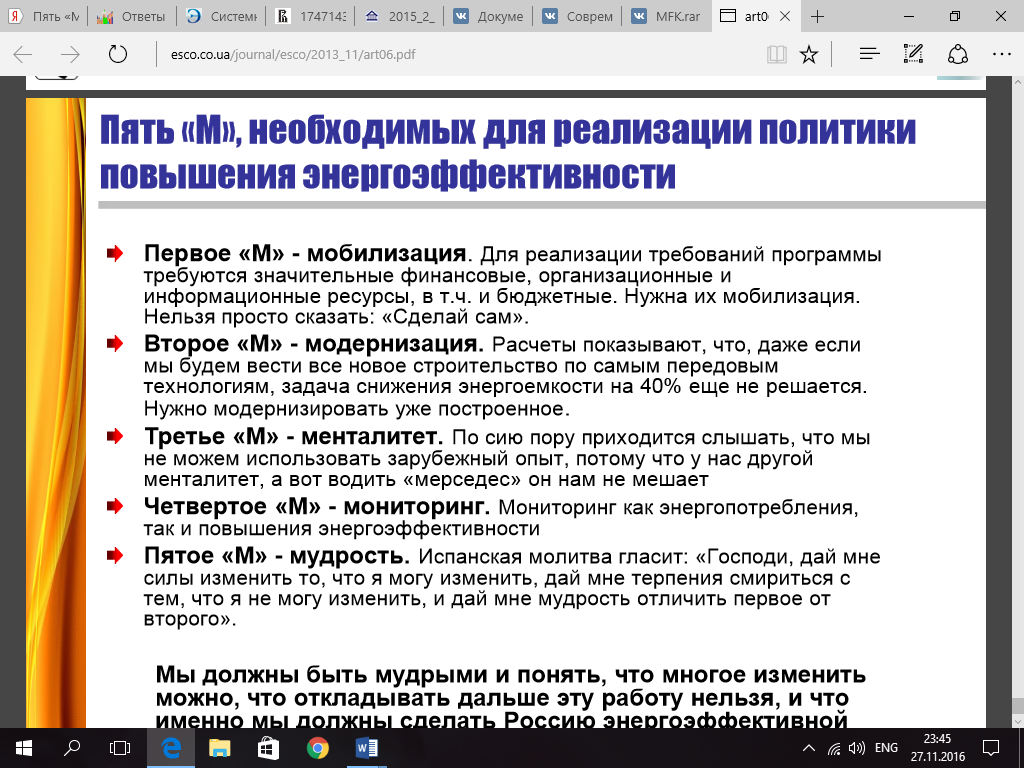Open Reading view book icon
The height and width of the screenshot is (768, 1024).
[776, 54]
